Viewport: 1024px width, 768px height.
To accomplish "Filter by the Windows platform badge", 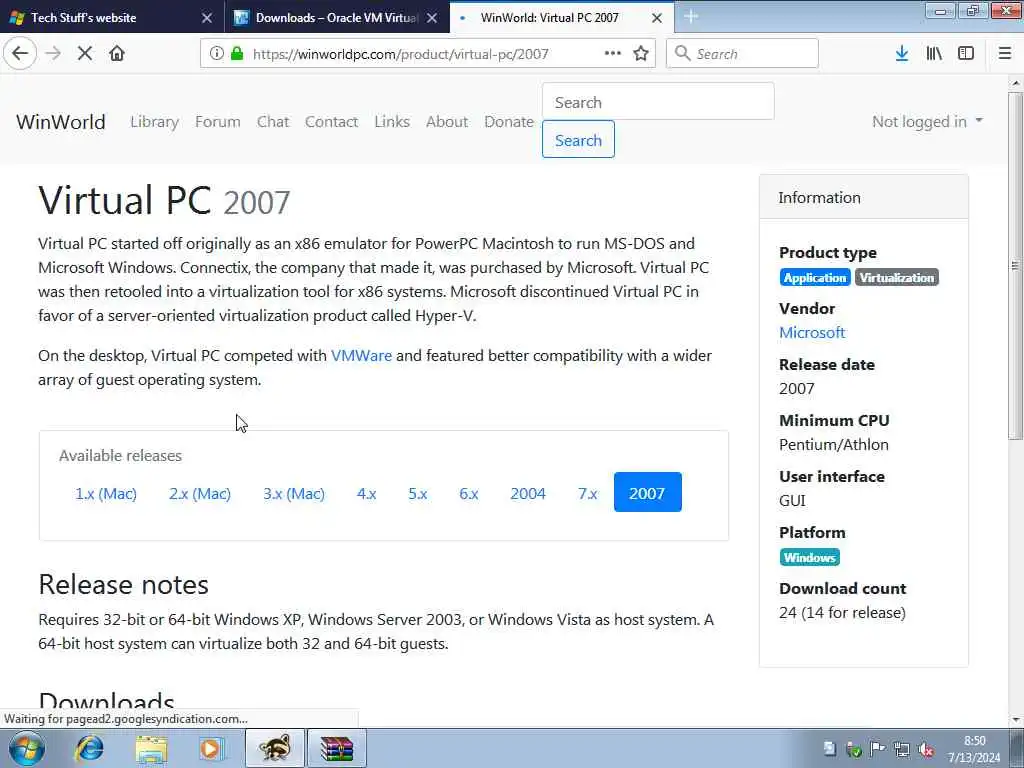I will 809,557.
